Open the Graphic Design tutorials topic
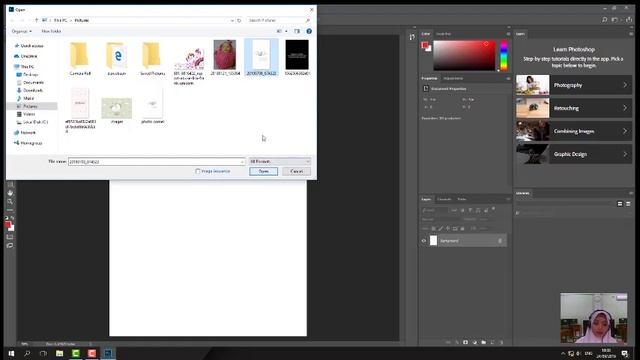Viewport: 640px width, 360px height. click(574, 154)
